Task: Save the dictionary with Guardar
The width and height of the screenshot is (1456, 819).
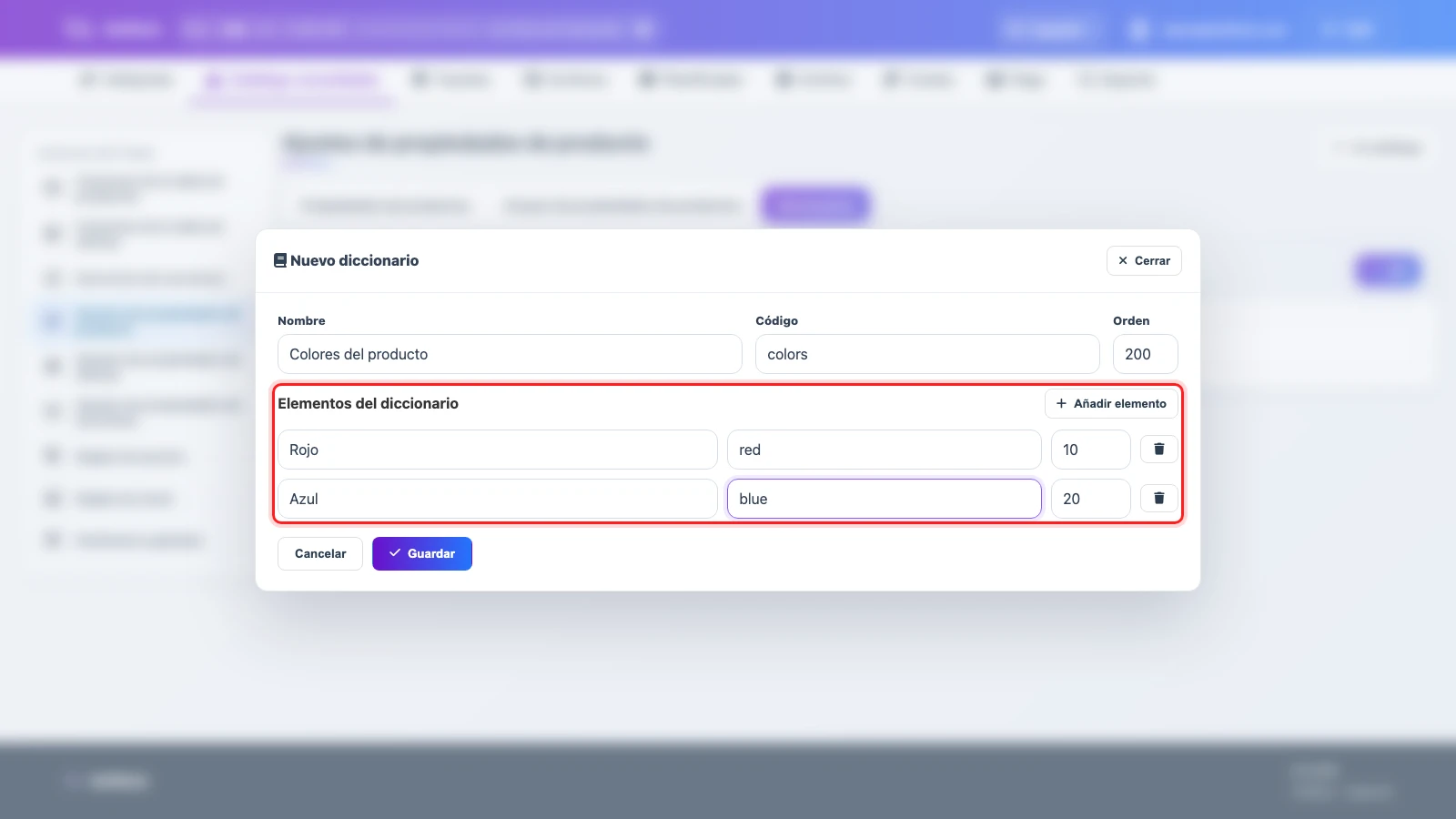Action: pyautogui.click(x=422, y=553)
